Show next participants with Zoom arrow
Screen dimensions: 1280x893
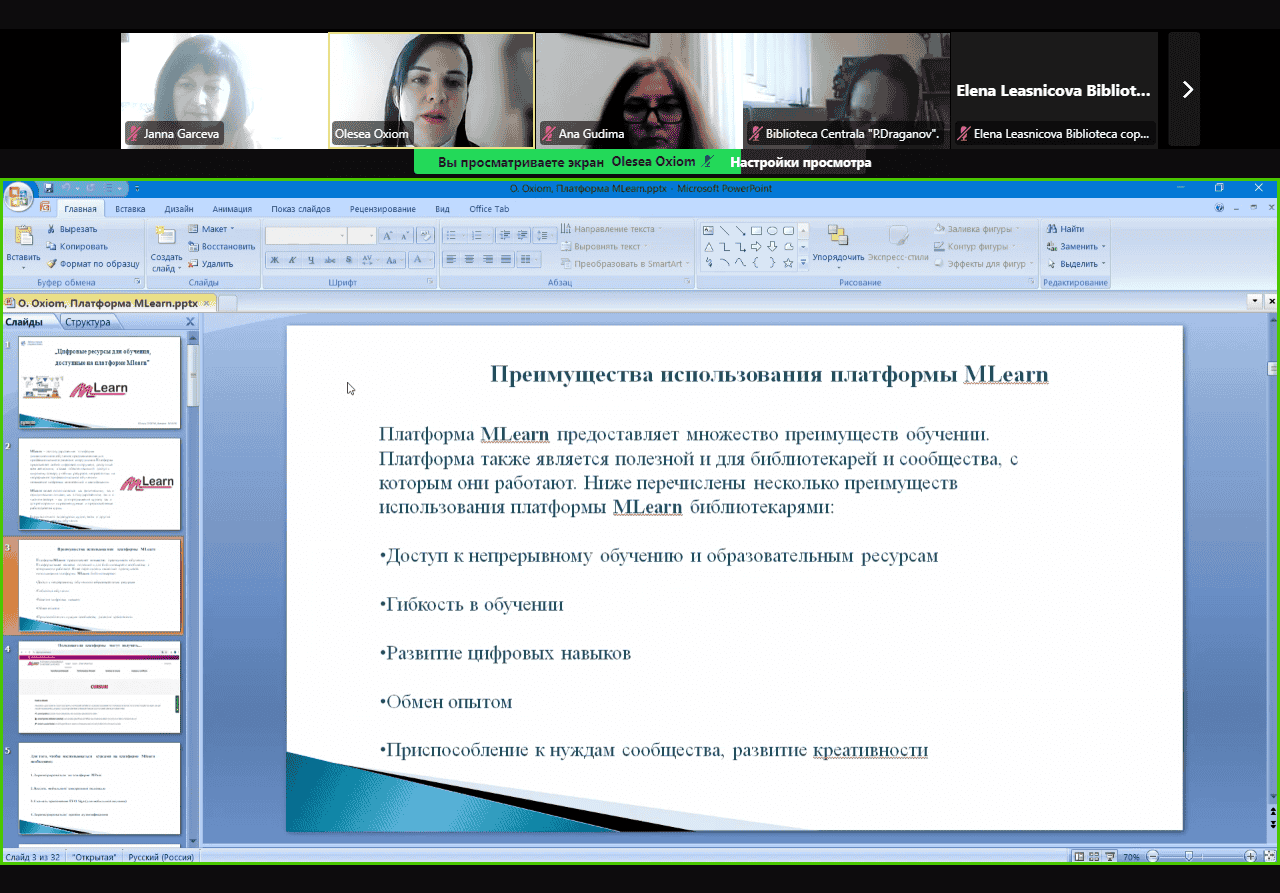coord(1187,90)
